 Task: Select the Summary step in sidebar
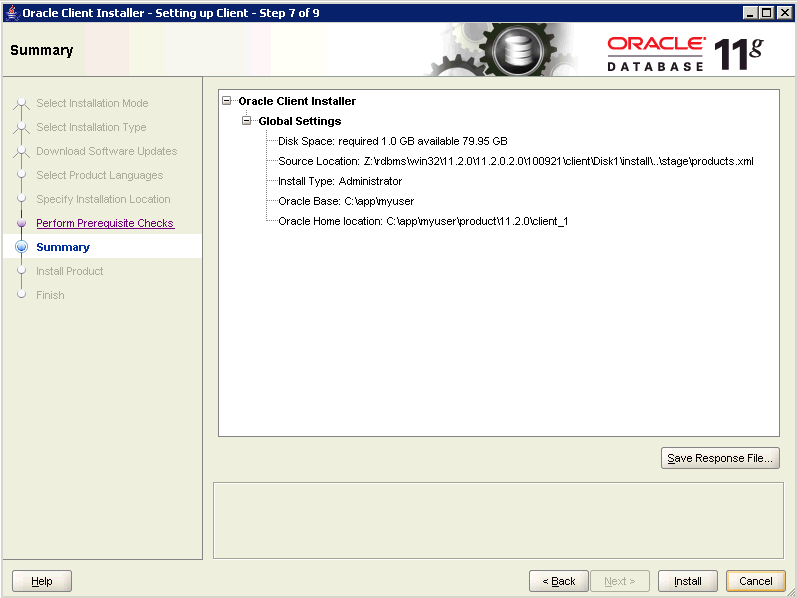(63, 247)
